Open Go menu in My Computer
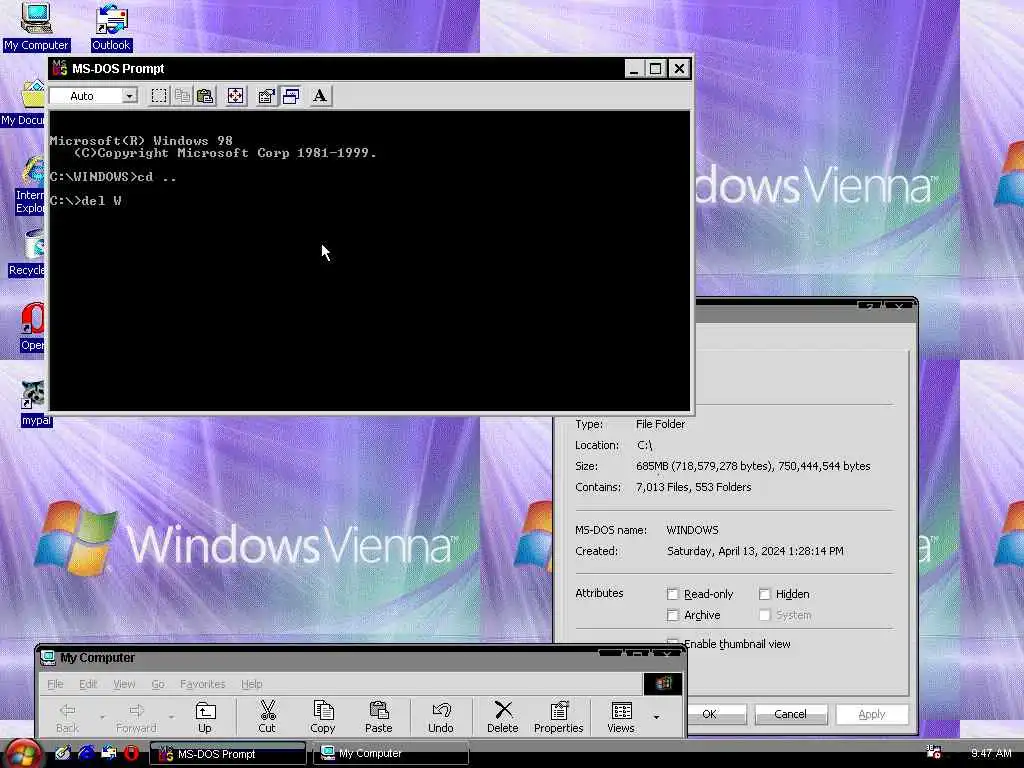This screenshot has width=1024, height=768. point(158,684)
